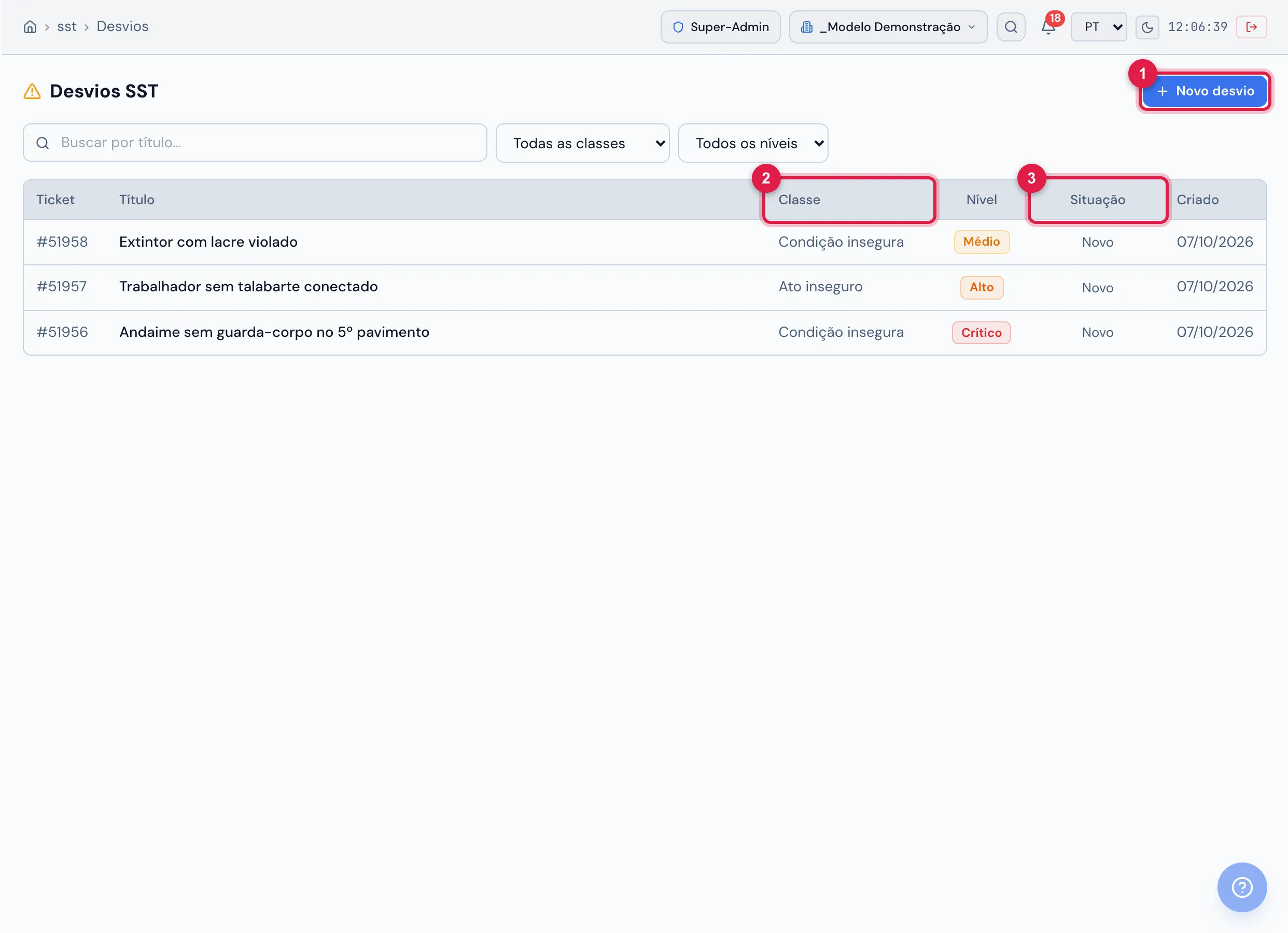The width and height of the screenshot is (1288, 933).
Task: Click the Alto level badge
Action: 982,287
